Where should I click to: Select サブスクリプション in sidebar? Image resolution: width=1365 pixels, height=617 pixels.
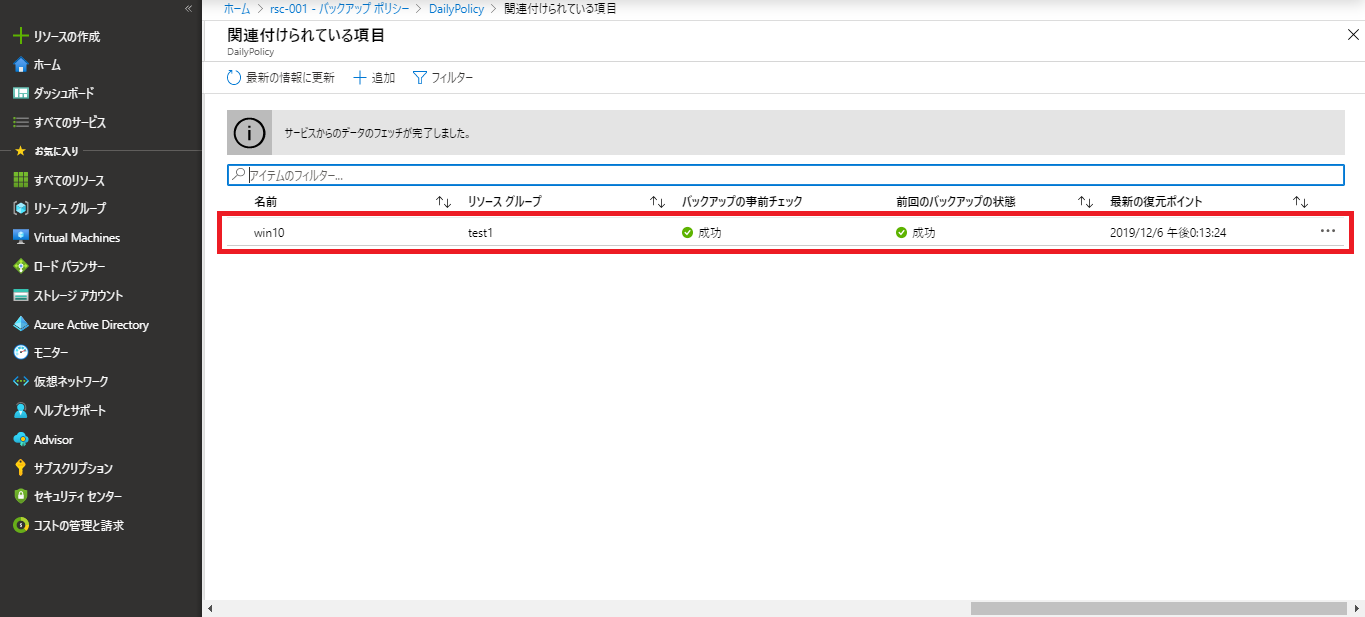pos(74,468)
